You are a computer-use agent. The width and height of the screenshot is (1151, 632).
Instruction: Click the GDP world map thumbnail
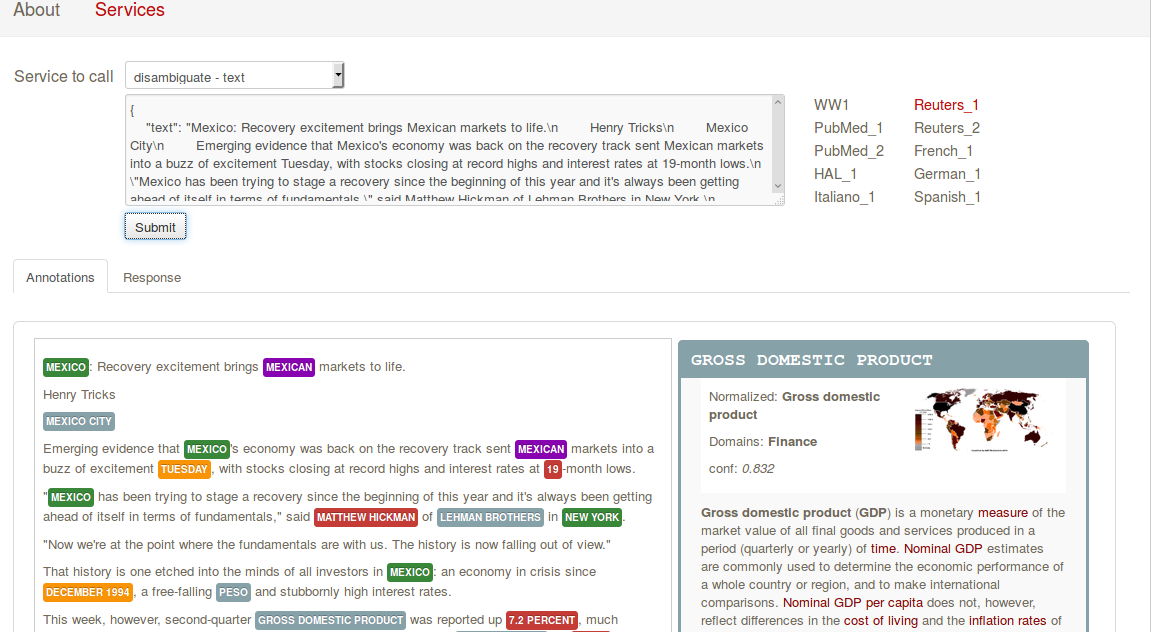(x=981, y=421)
